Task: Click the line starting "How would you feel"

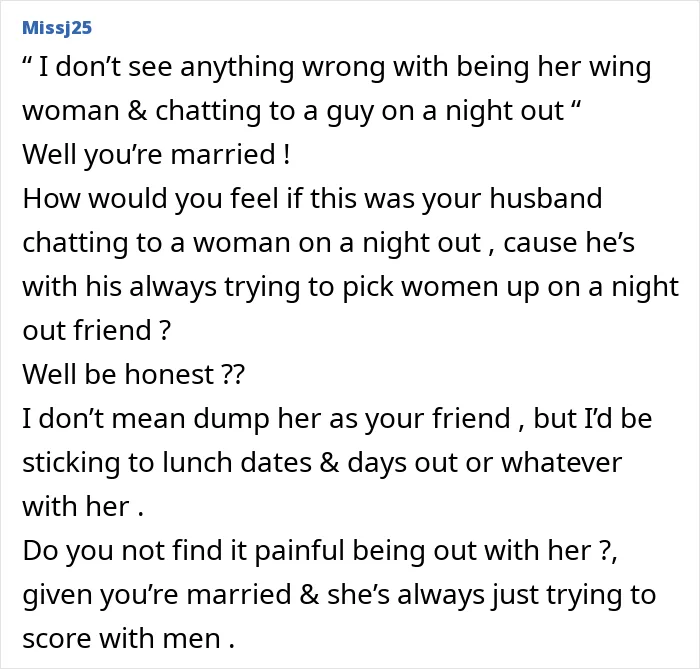Action: (x=312, y=199)
